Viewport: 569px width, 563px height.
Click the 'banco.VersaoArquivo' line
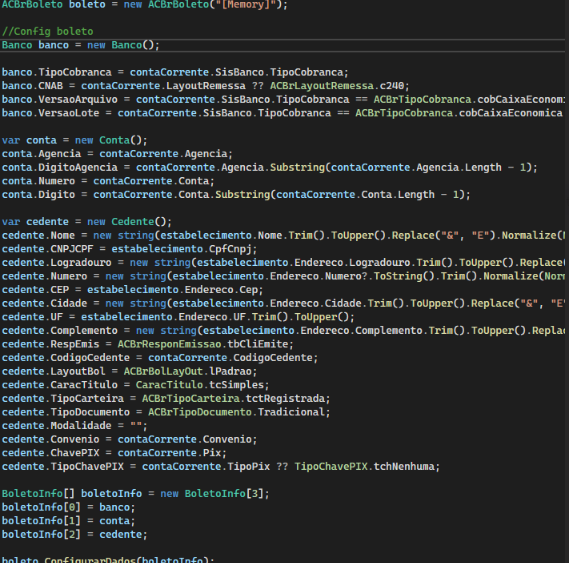283,99
